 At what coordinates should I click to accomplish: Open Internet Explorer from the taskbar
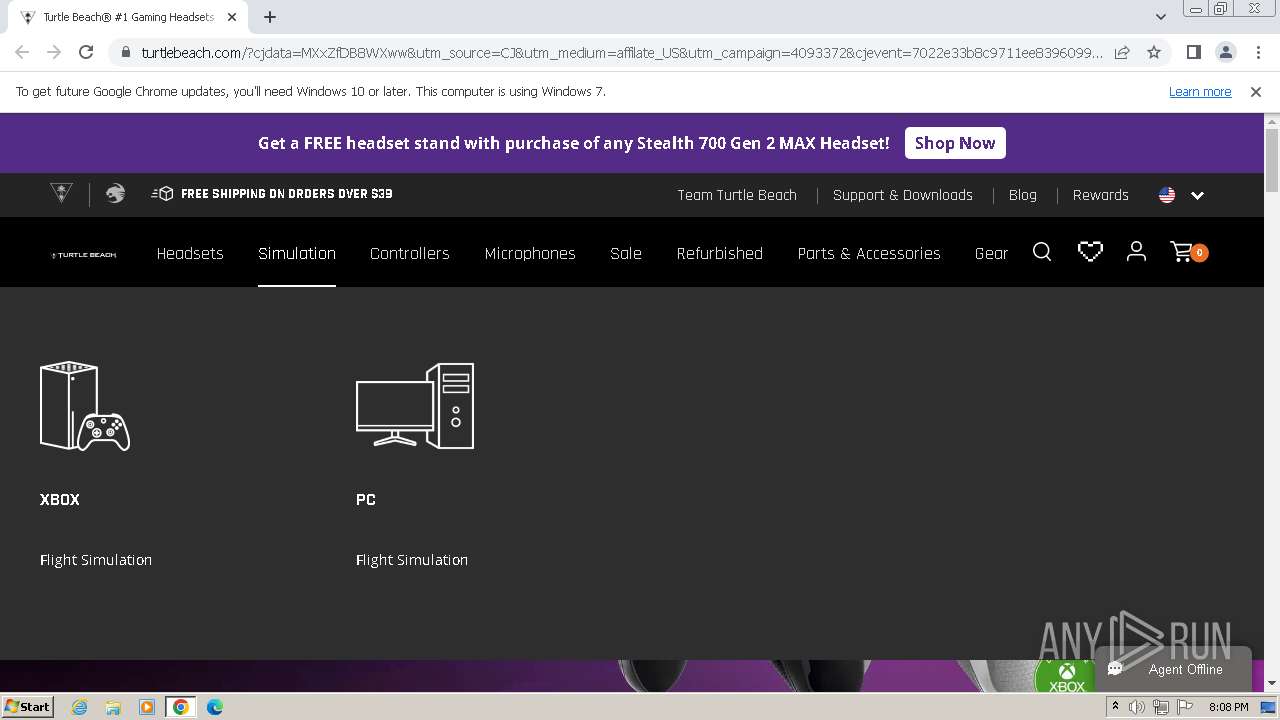pyautogui.click(x=79, y=707)
